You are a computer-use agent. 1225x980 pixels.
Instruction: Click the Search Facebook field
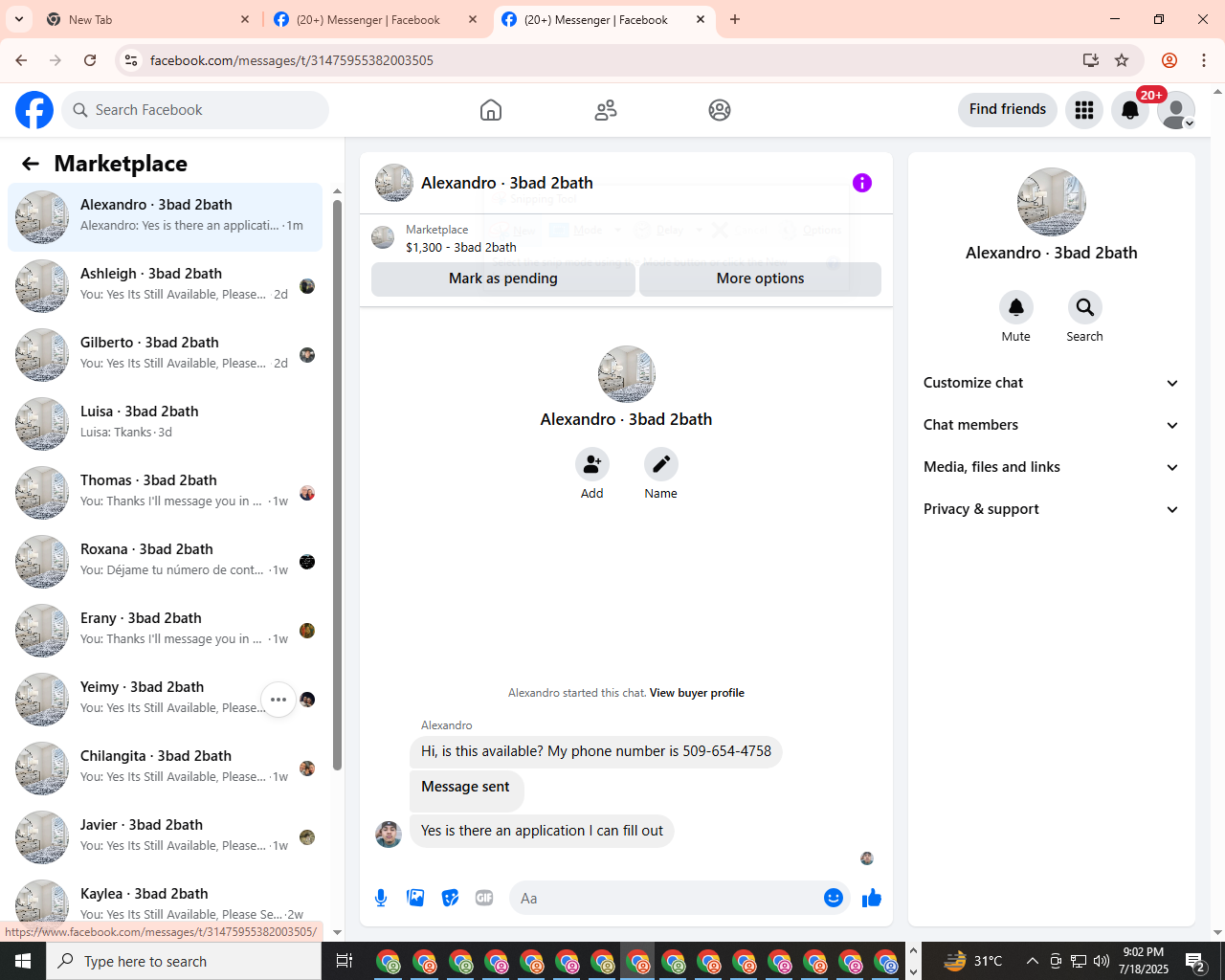tap(195, 110)
